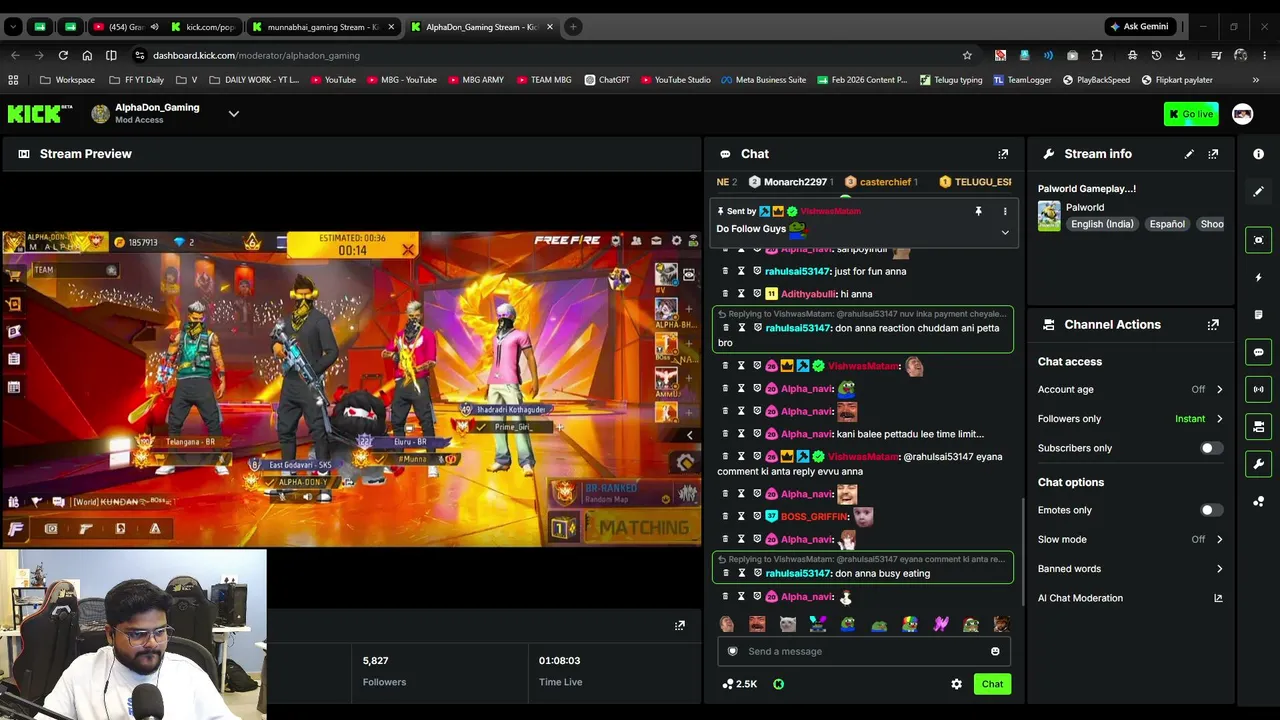Click the channel points sidebar icon
Image resolution: width=1280 pixels, height=720 pixels.
tap(1258, 502)
